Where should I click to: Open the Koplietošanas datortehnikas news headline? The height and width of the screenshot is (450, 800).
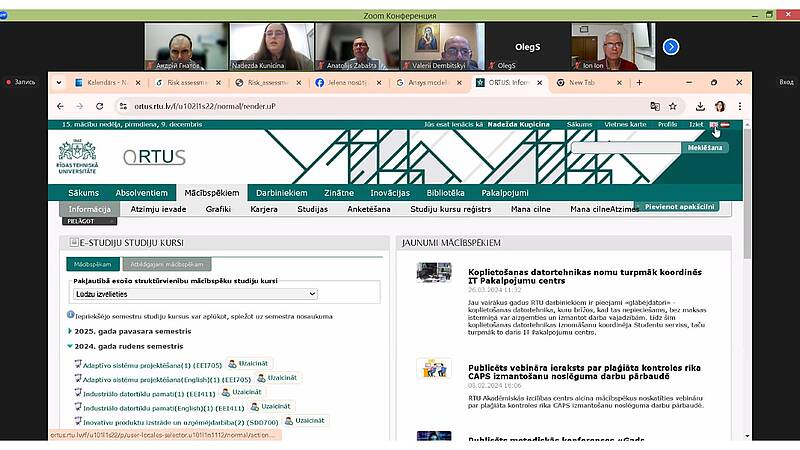(x=585, y=277)
